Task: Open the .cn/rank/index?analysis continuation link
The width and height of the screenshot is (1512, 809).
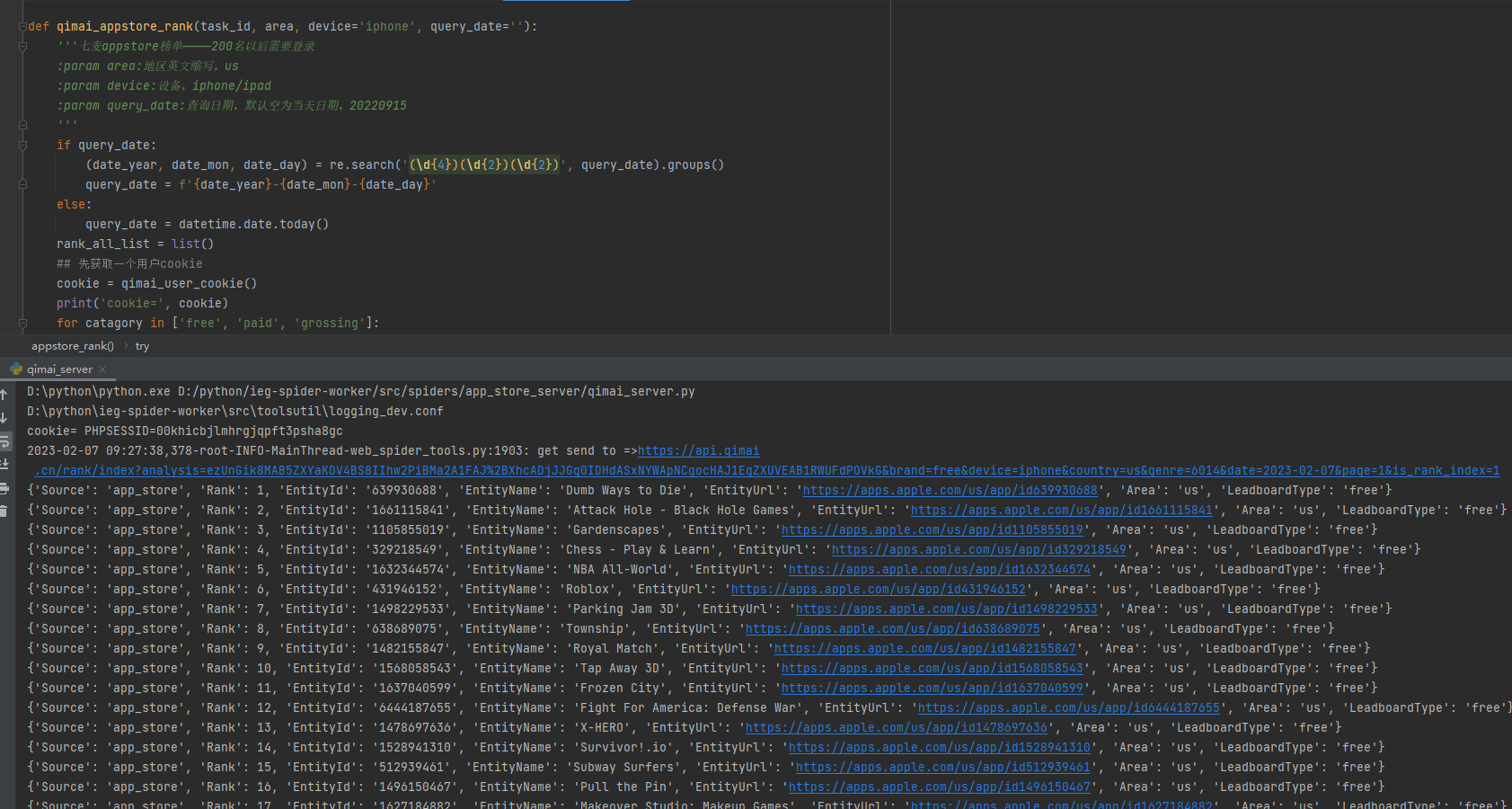Action: [767, 470]
